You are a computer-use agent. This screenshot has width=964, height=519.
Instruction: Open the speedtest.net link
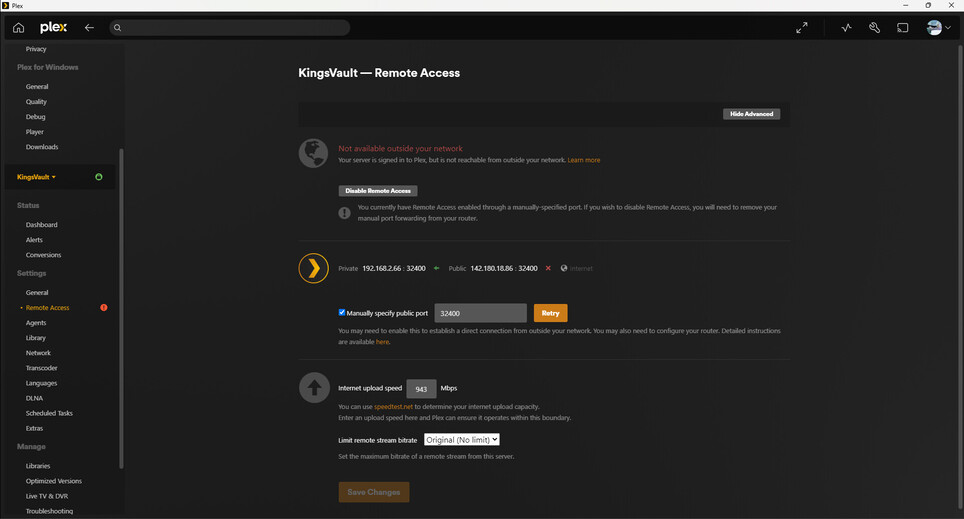[x=393, y=406]
